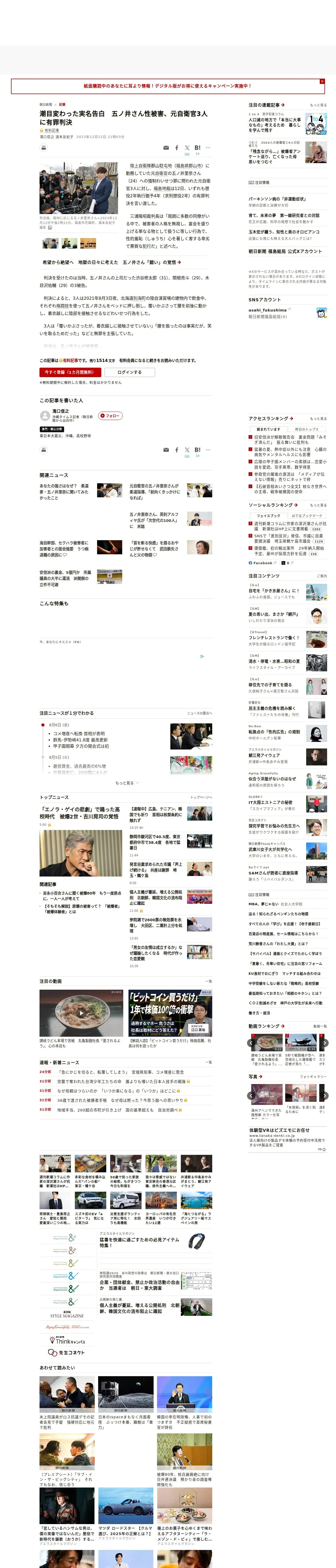Open もっと見る next to 注目の連載記事
Screen dimensions: 336x1568
pos(318,105)
